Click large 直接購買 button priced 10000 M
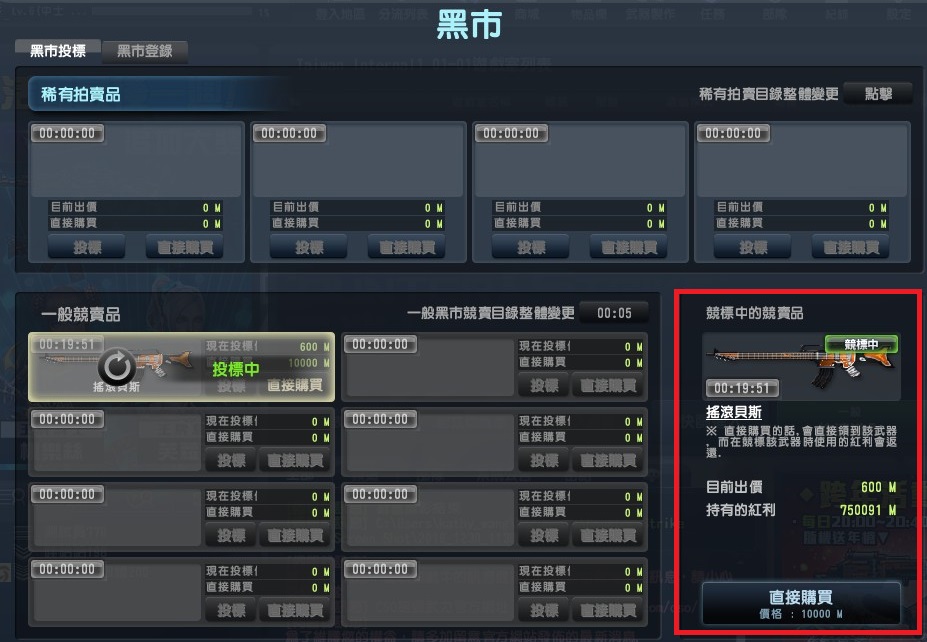Image resolution: width=927 pixels, height=642 pixels. [x=801, y=604]
